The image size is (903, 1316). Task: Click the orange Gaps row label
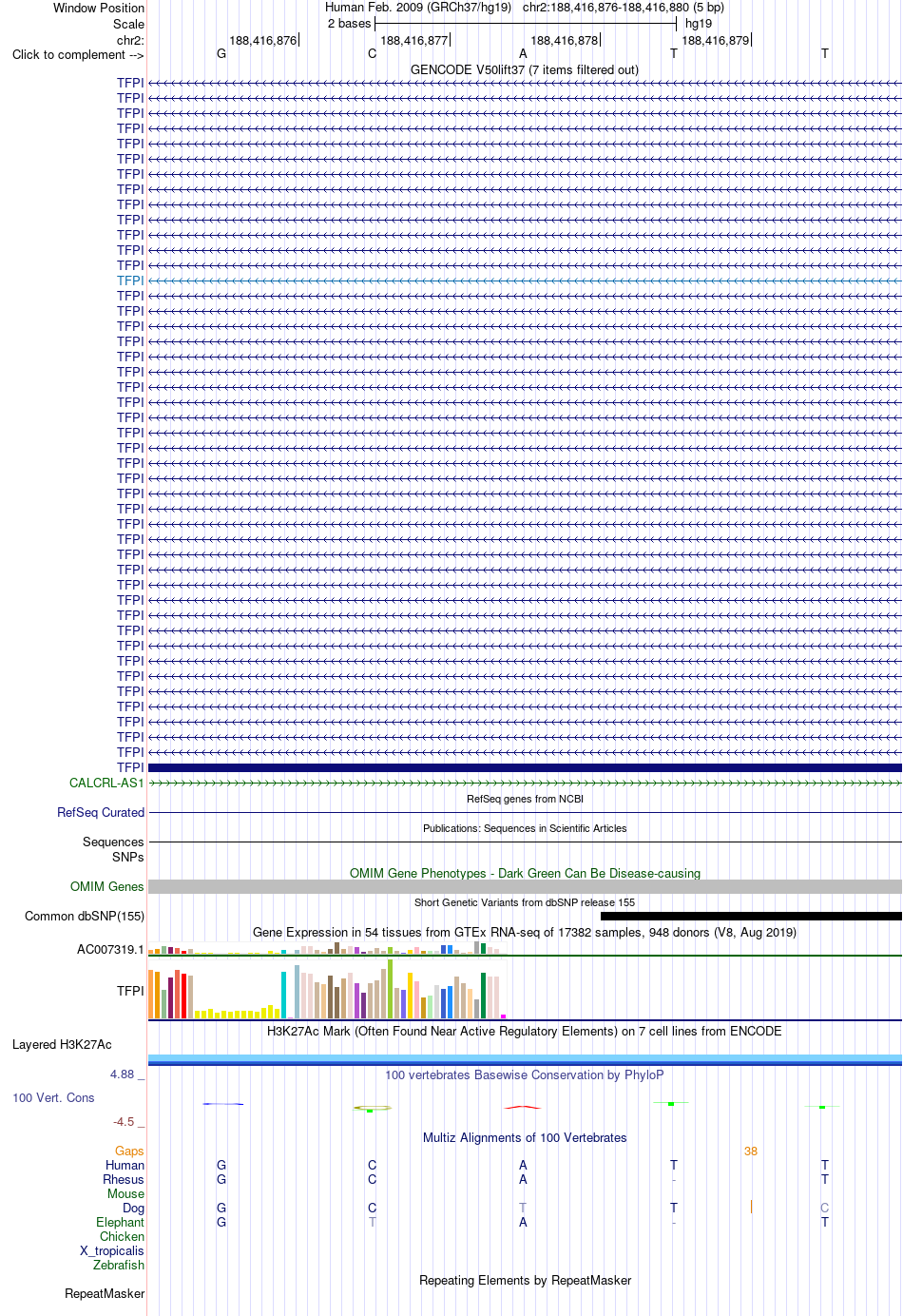pyautogui.click(x=129, y=1151)
